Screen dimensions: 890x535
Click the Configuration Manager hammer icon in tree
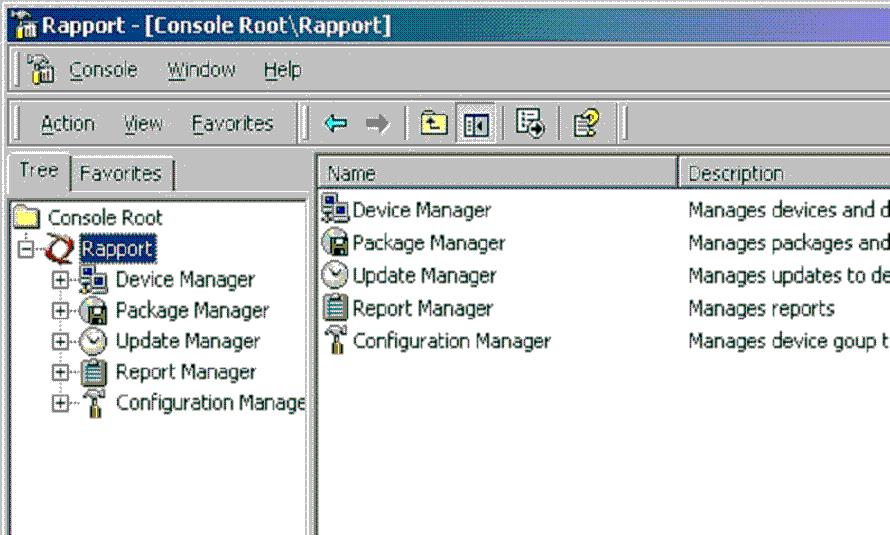point(94,403)
